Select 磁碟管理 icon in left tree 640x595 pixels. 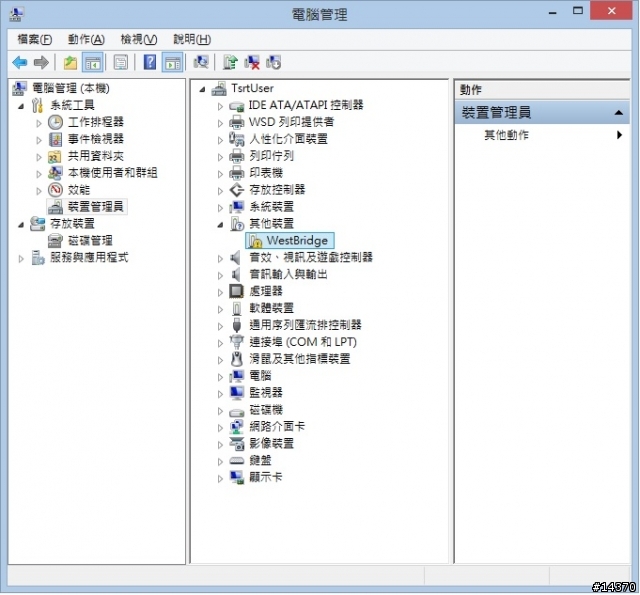(x=55, y=241)
